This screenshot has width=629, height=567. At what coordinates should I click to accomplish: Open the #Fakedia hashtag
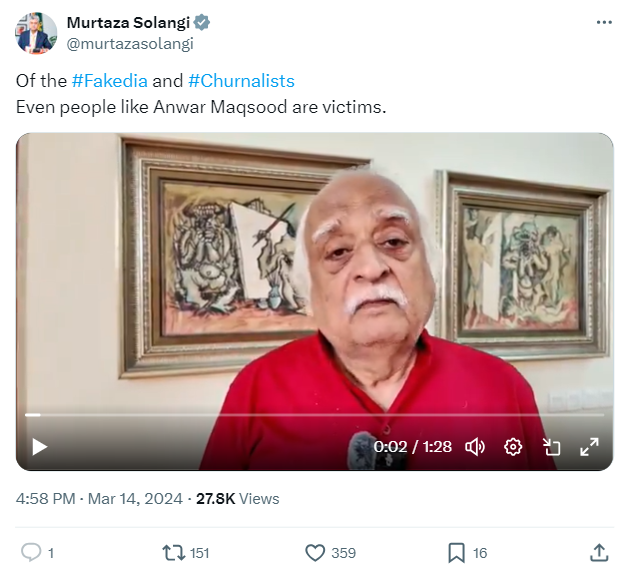[109, 81]
